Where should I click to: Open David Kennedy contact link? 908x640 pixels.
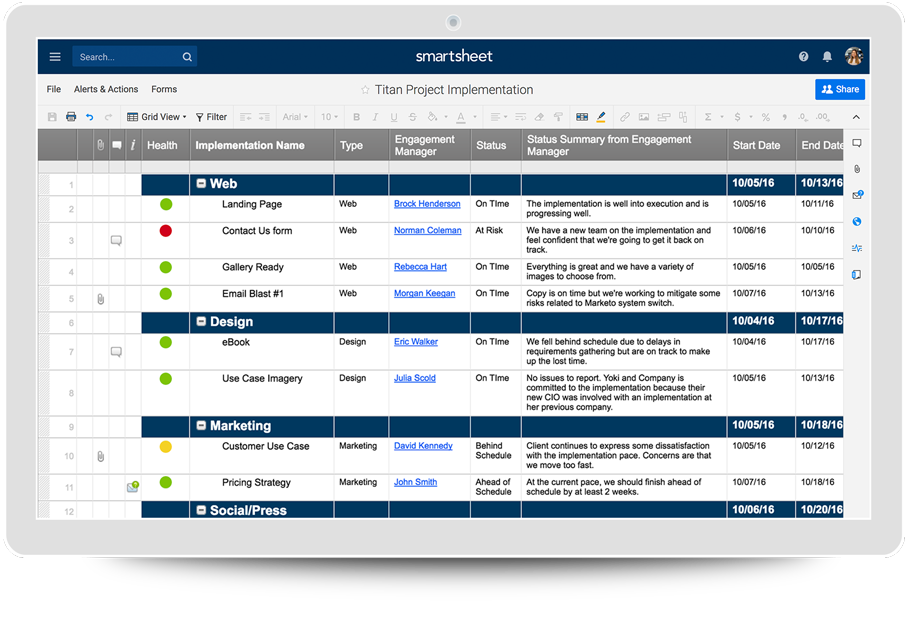pos(423,446)
